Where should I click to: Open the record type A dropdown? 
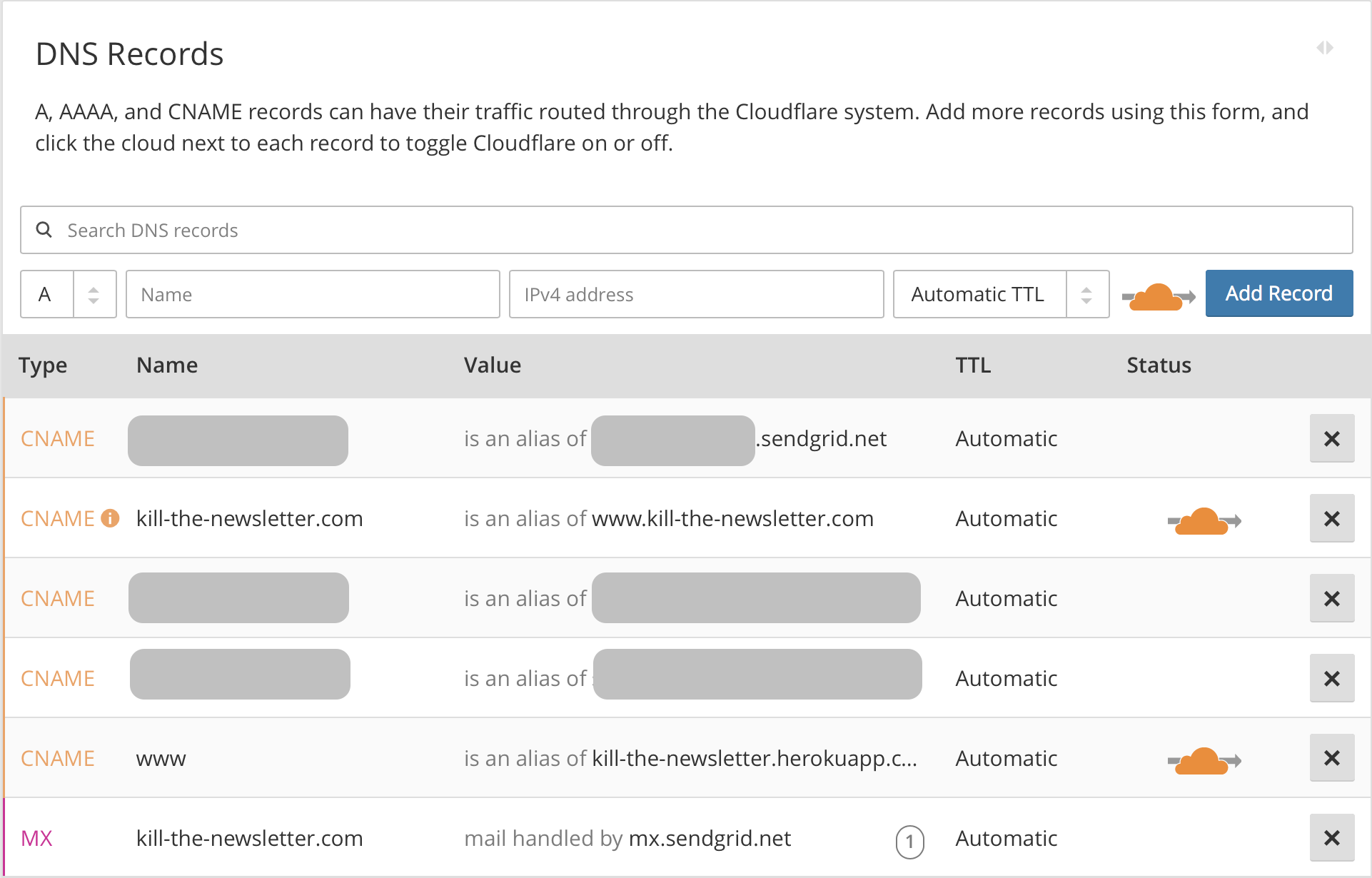69,294
